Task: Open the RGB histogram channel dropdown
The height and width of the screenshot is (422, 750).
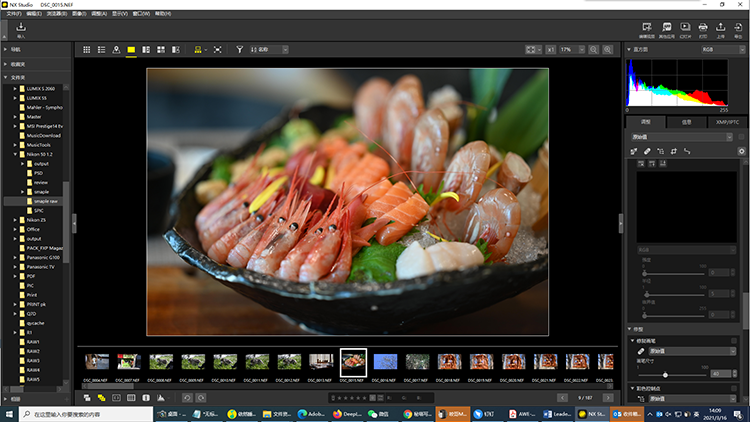Action: 720,49
